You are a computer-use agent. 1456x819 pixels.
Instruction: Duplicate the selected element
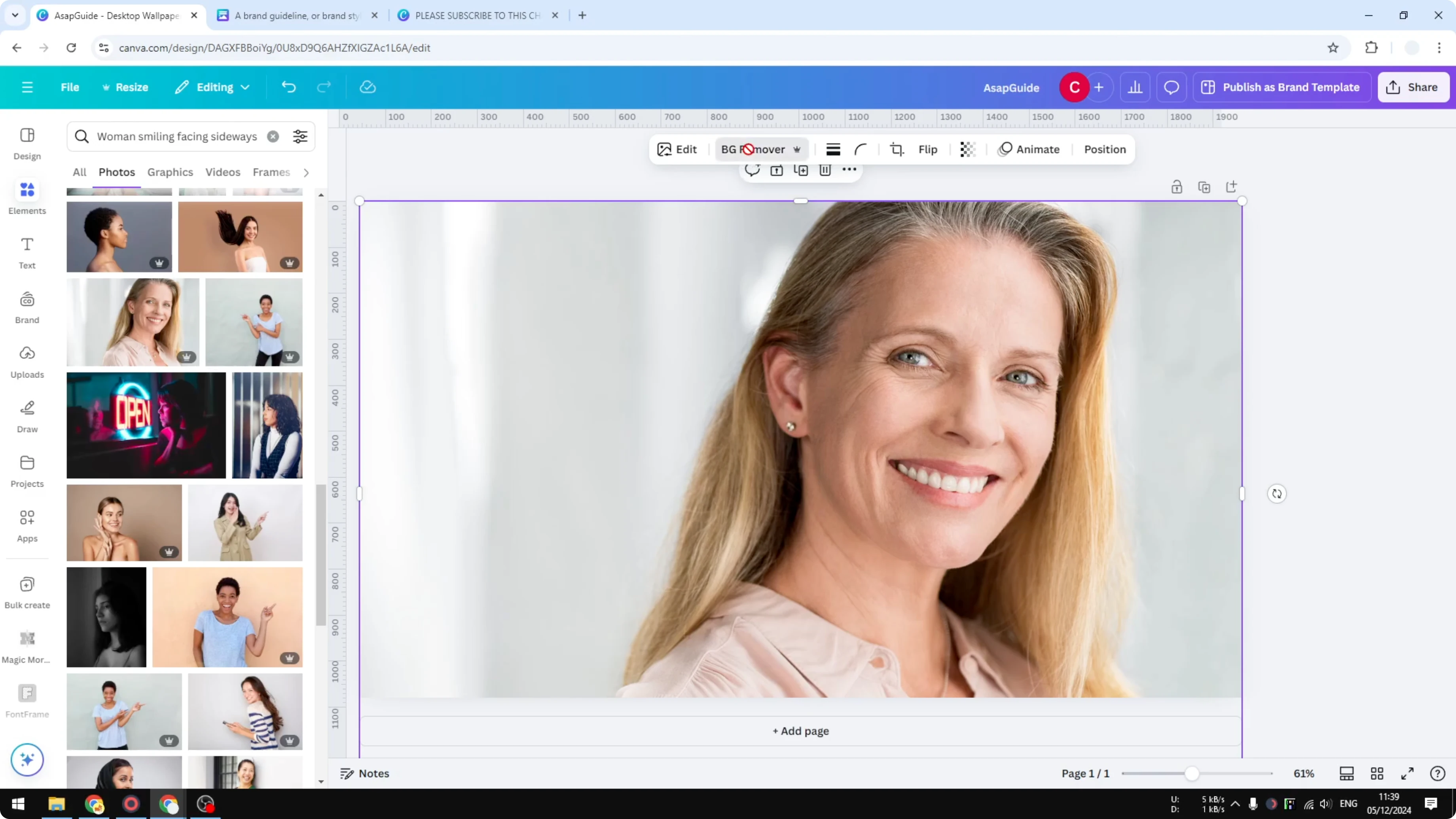pyautogui.click(x=800, y=170)
